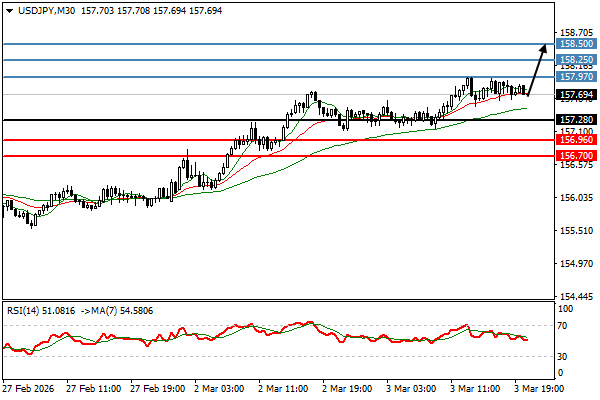Viewport: 600px width, 400px height.
Task: Select the black 157.280 price label
Action: tap(576, 120)
